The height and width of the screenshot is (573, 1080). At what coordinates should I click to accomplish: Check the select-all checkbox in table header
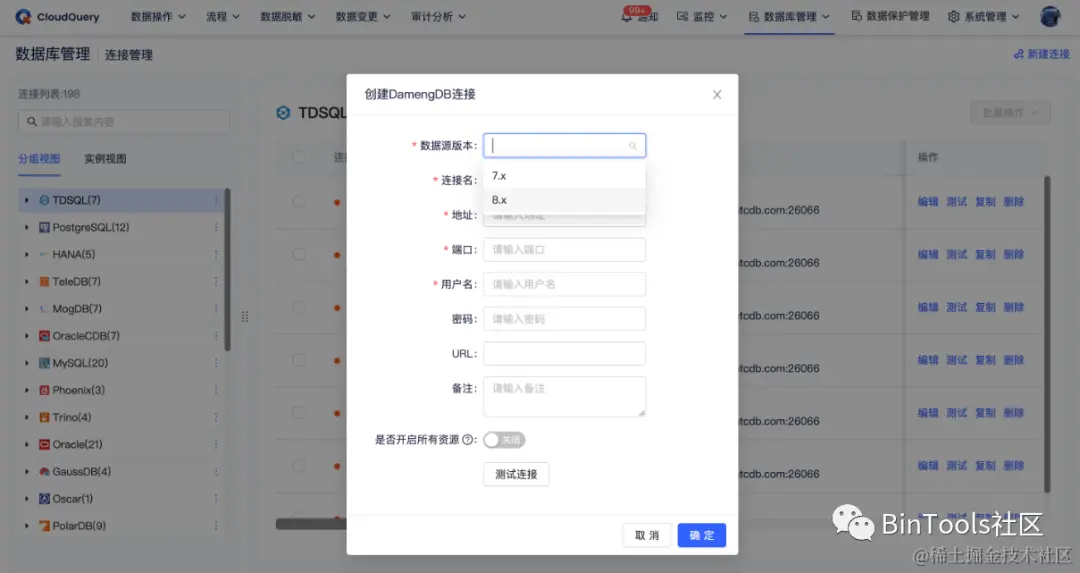(299, 157)
